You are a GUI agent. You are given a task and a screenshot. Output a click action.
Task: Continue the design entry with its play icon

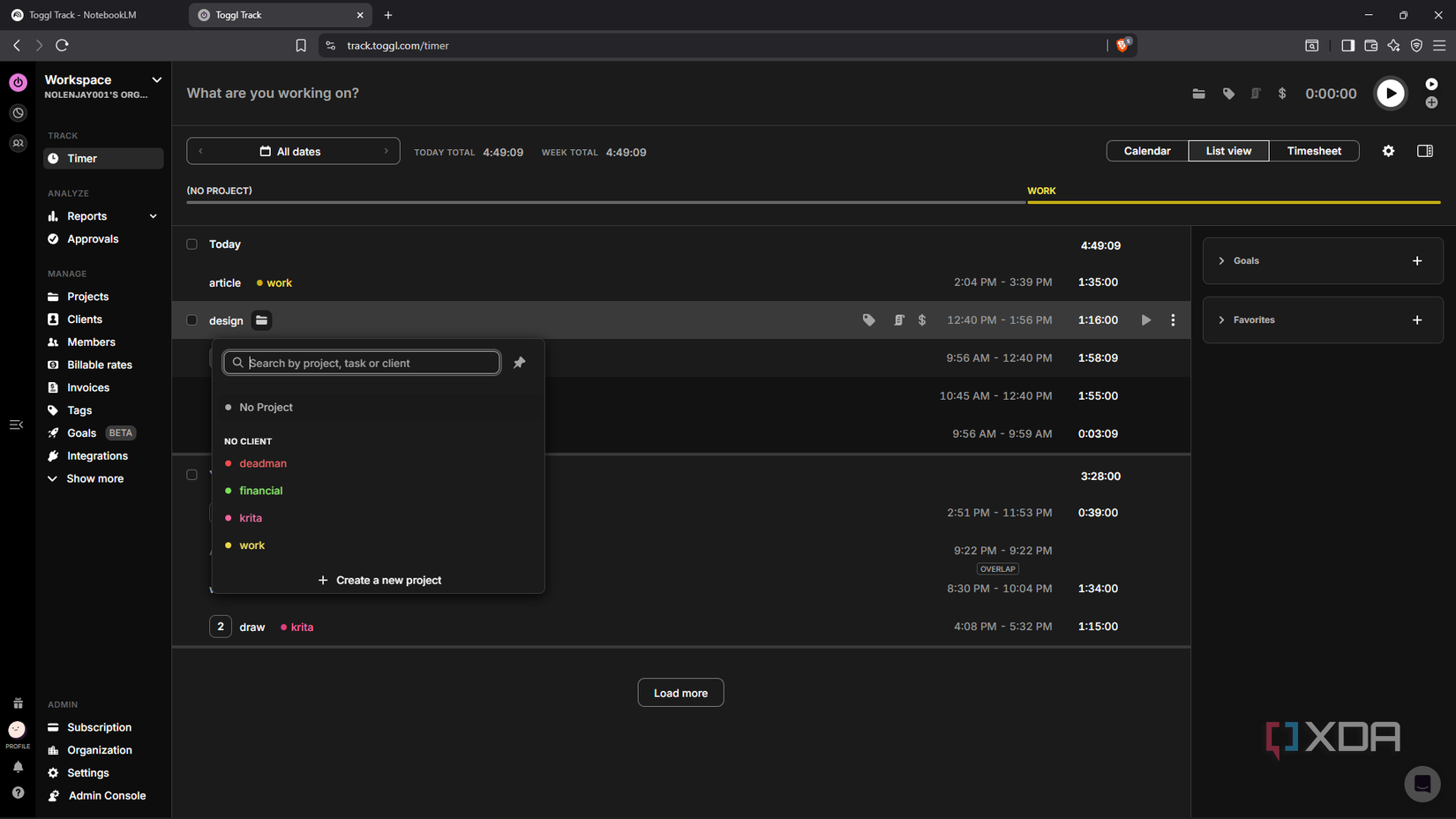coord(1145,320)
